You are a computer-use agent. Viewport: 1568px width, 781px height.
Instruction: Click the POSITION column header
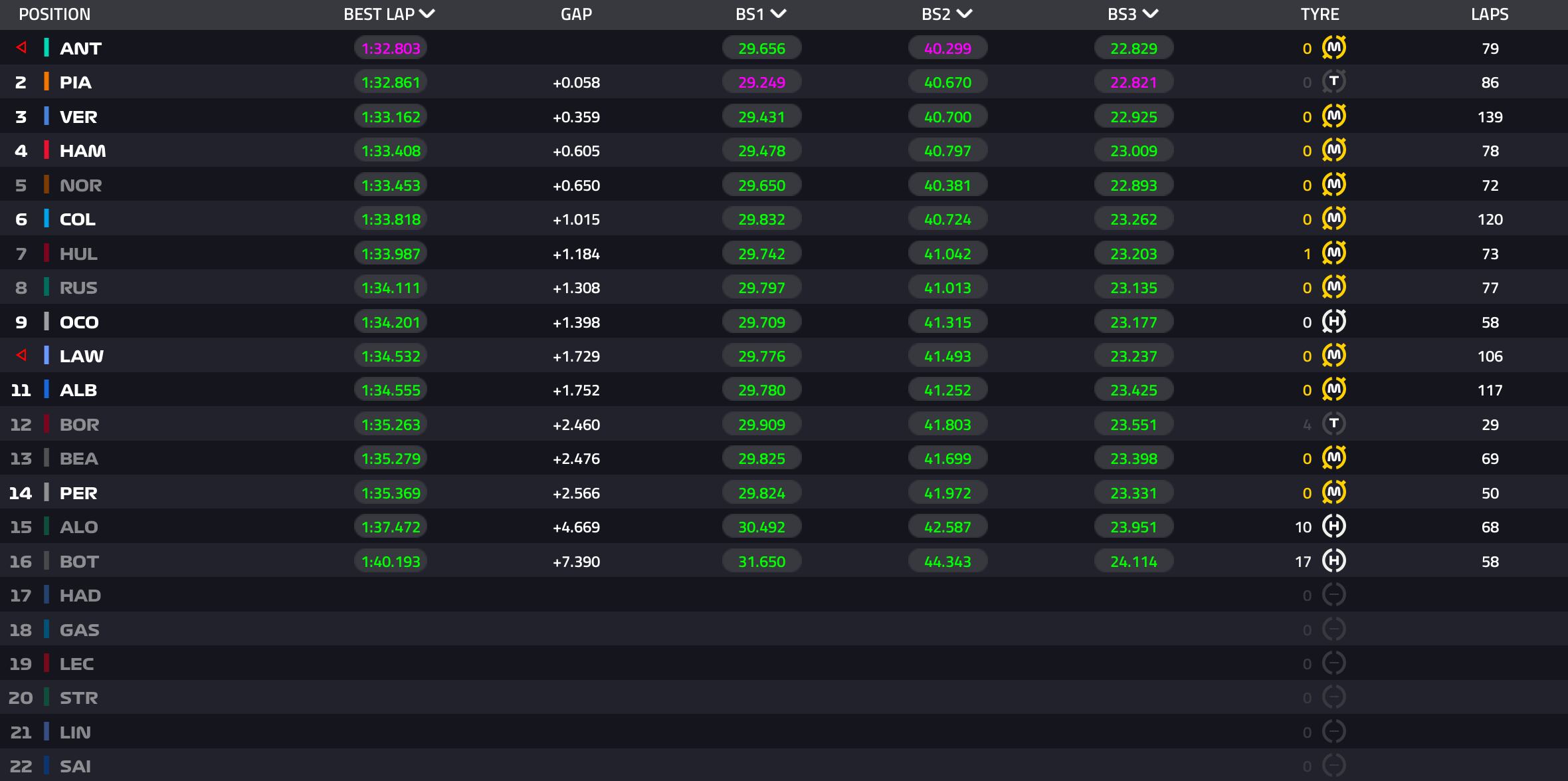tap(54, 14)
